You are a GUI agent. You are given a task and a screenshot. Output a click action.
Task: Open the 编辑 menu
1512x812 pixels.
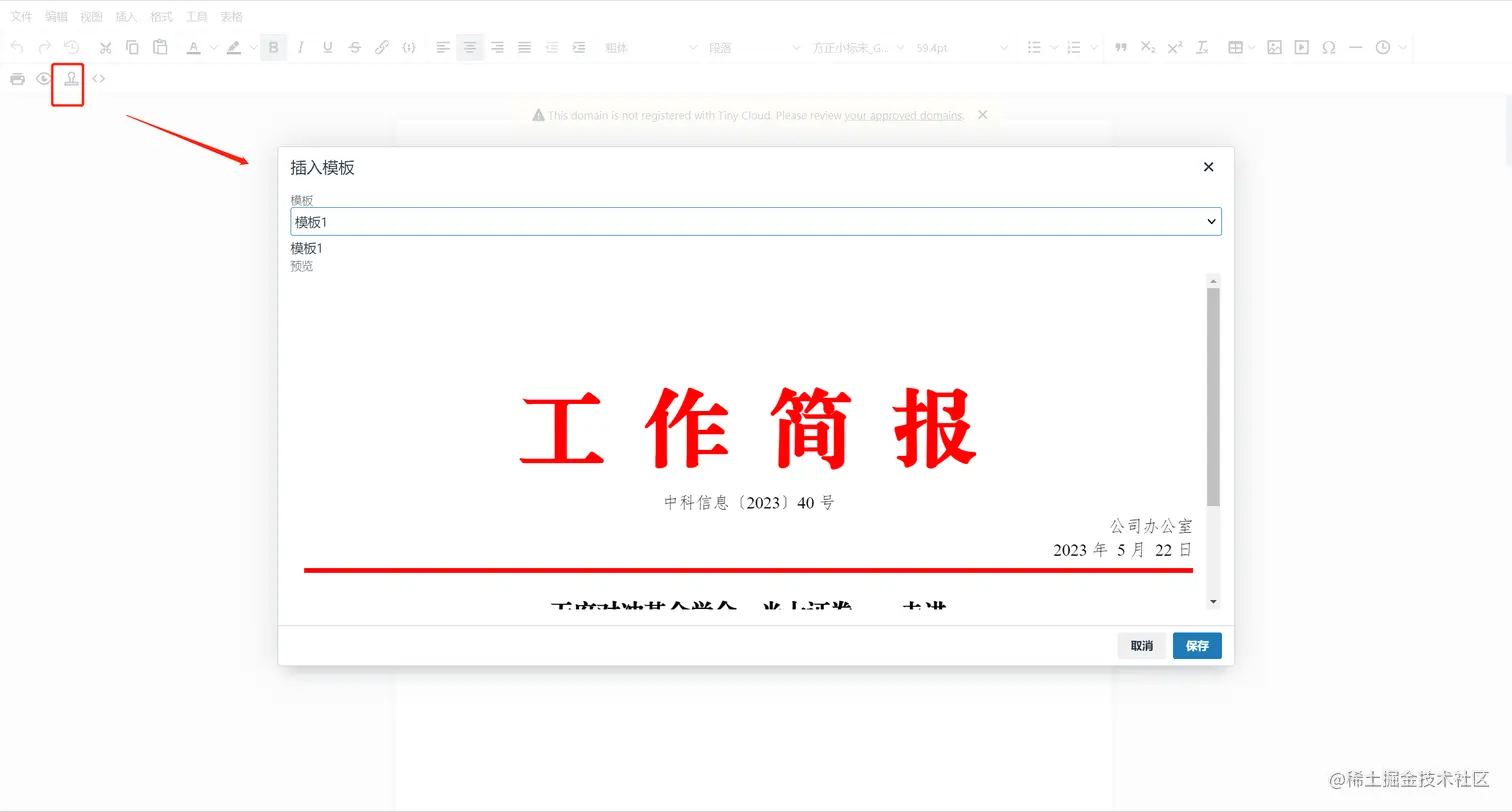coord(56,16)
